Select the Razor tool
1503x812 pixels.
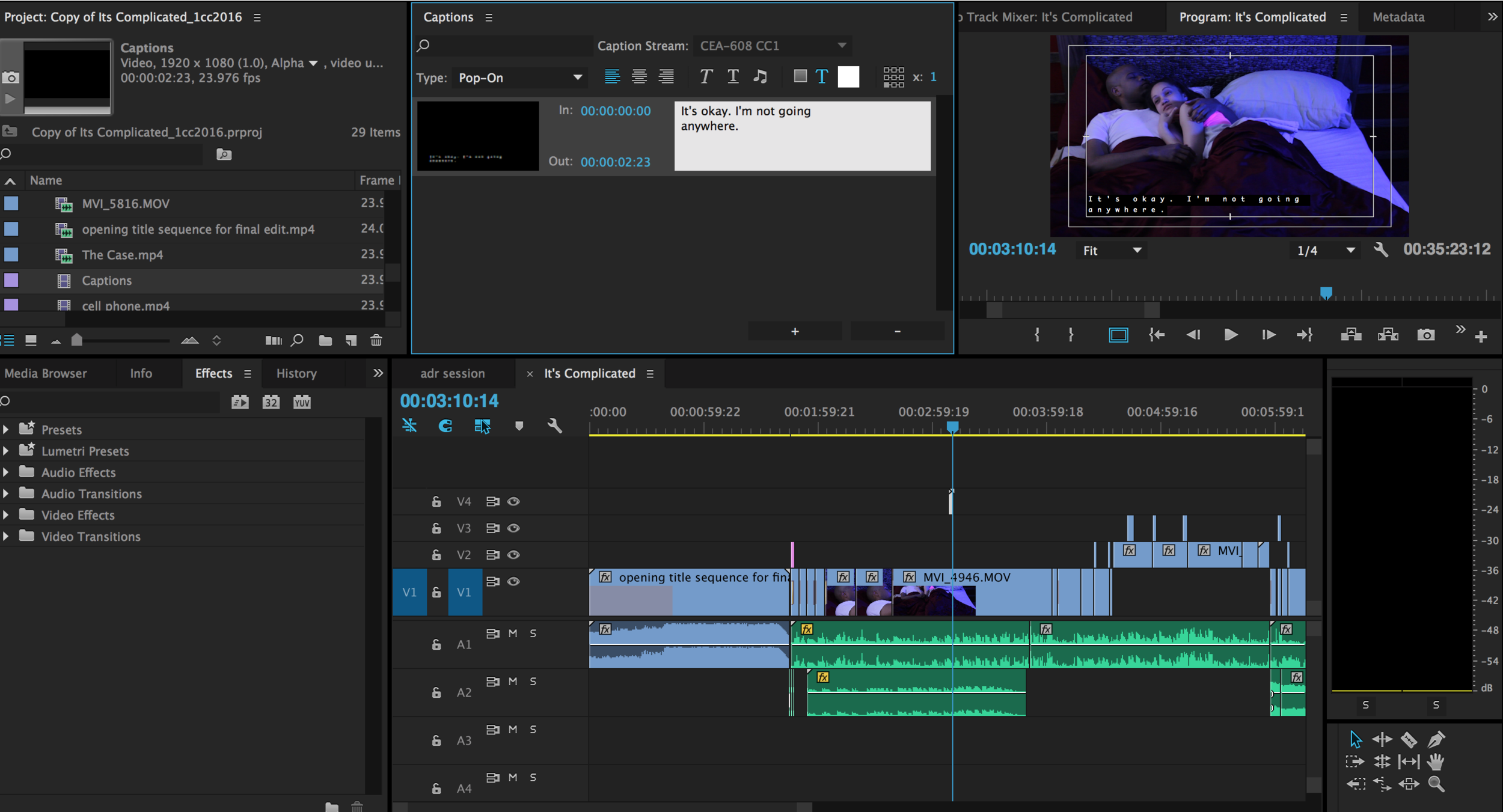pyautogui.click(x=1409, y=739)
